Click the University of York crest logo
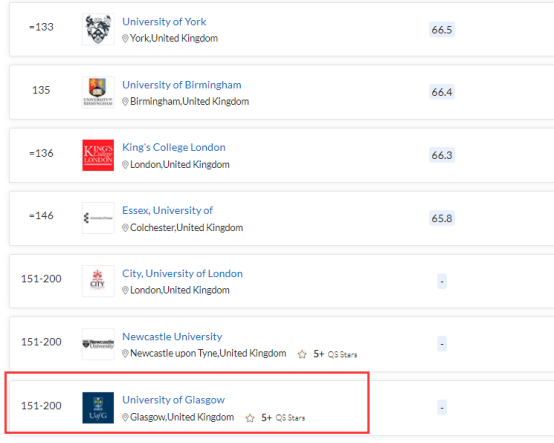Viewport: 554px width, 443px height. pyautogui.click(x=98, y=29)
